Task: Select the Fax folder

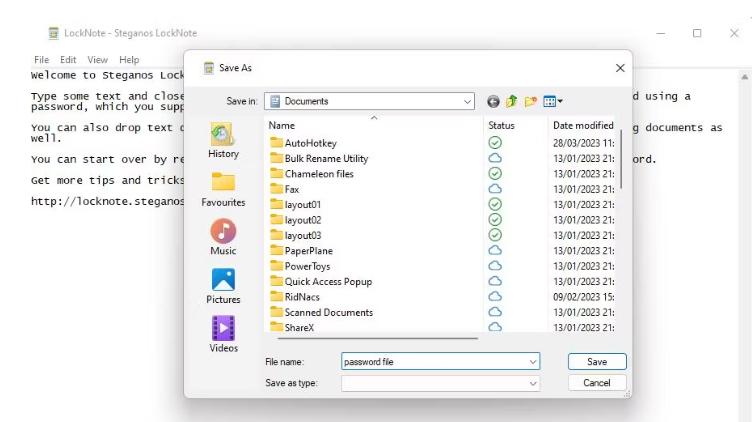Action: coord(284,189)
